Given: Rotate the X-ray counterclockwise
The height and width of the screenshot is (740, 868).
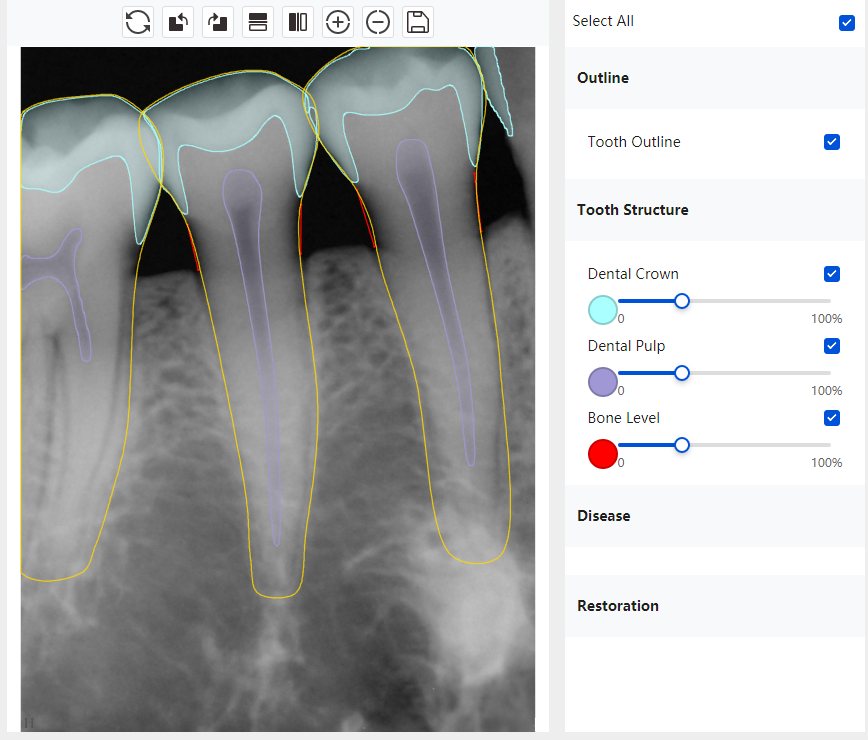Looking at the screenshot, I should (x=178, y=22).
